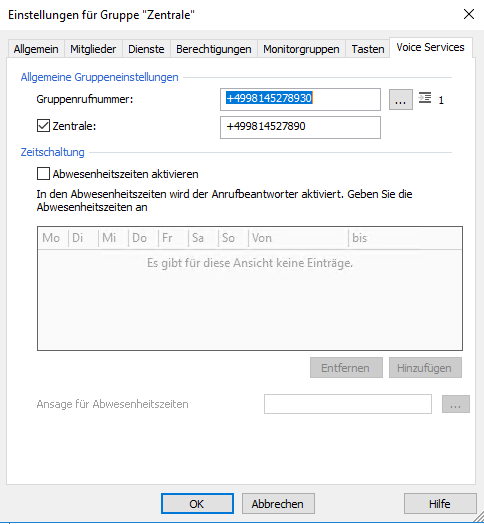Viewport: 484px width, 524px height.
Task: Cancel with the Abbrechen button
Action: click(x=278, y=504)
